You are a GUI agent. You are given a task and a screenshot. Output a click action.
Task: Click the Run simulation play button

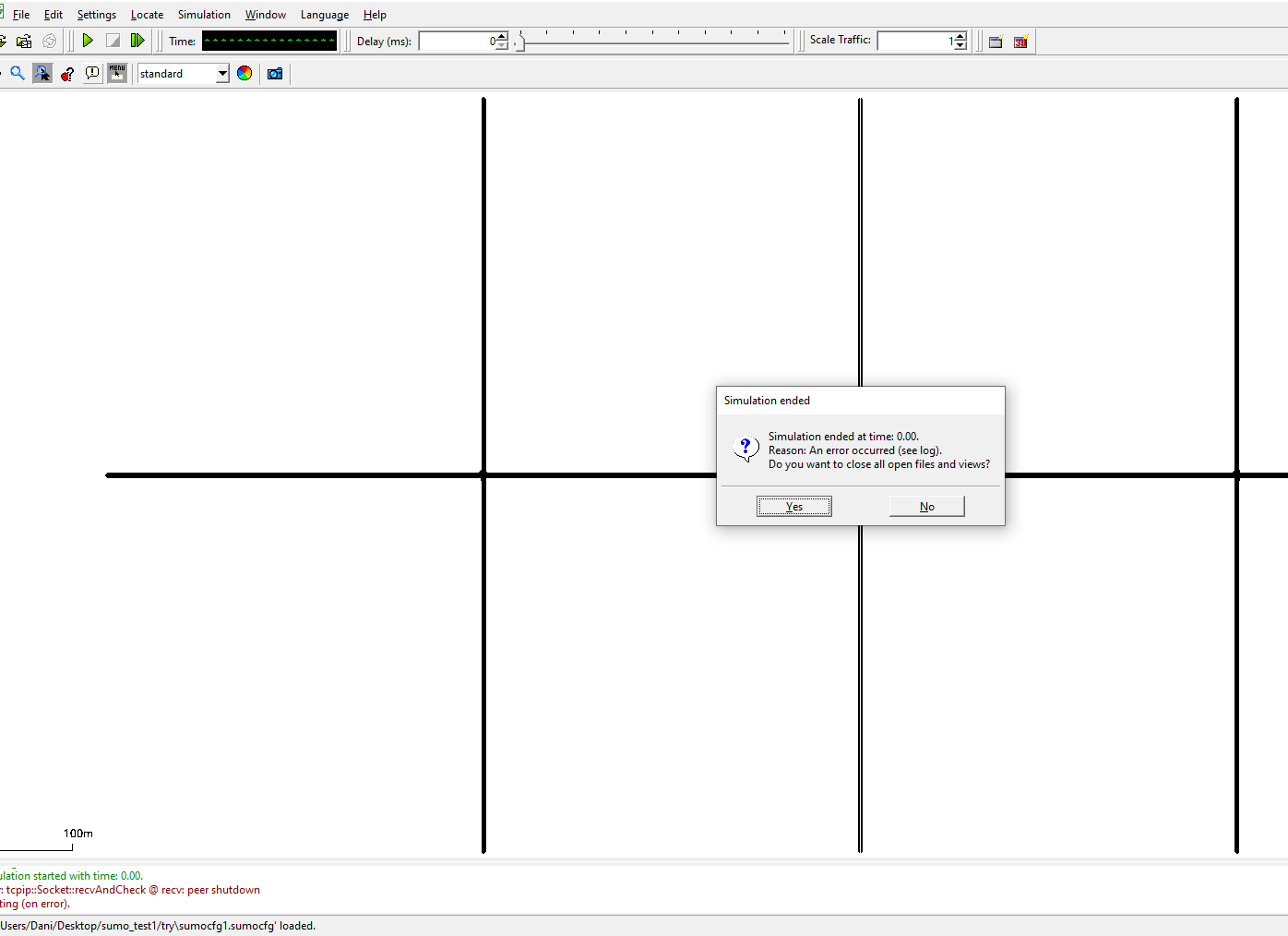pyautogui.click(x=88, y=41)
